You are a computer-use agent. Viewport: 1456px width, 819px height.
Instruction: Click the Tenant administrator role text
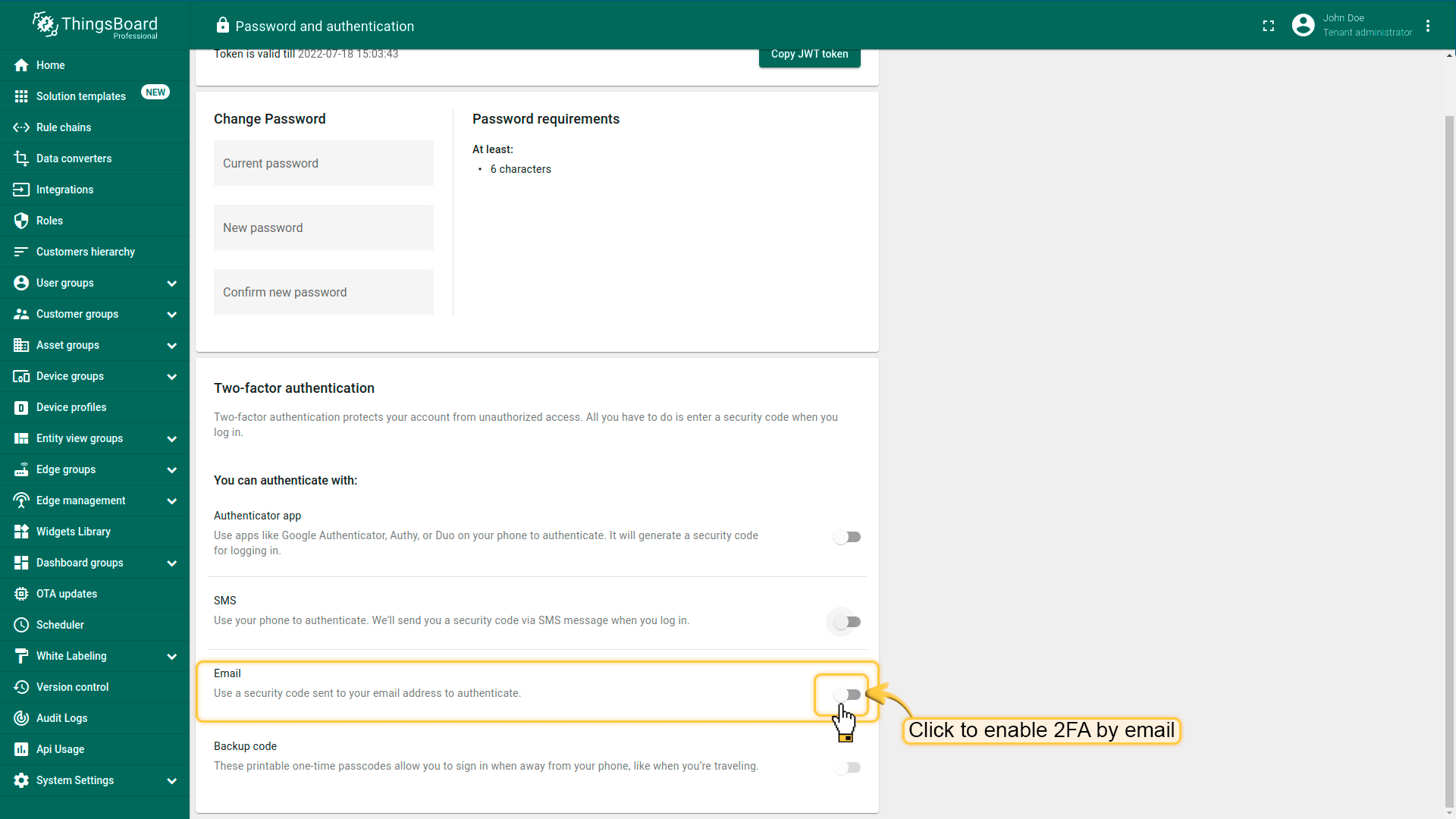pyautogui.click(x=1367, y=33)
